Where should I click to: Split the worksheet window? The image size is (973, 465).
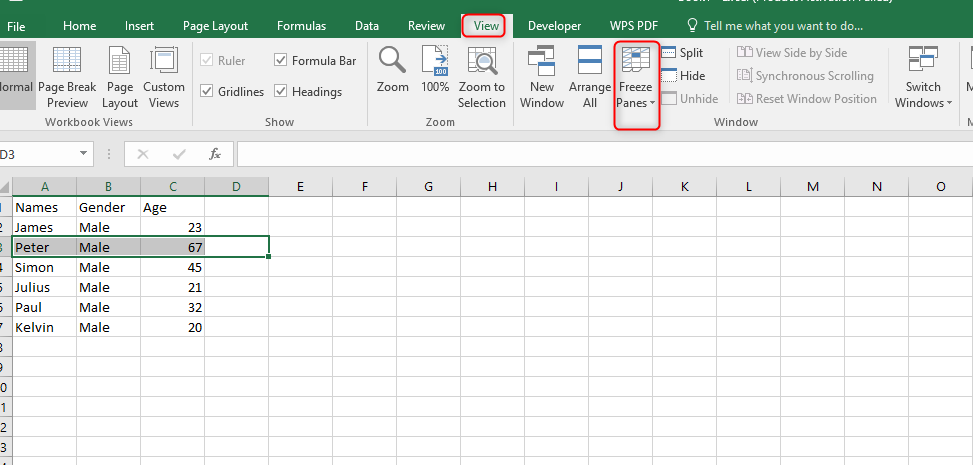click(x=682, y=53)
